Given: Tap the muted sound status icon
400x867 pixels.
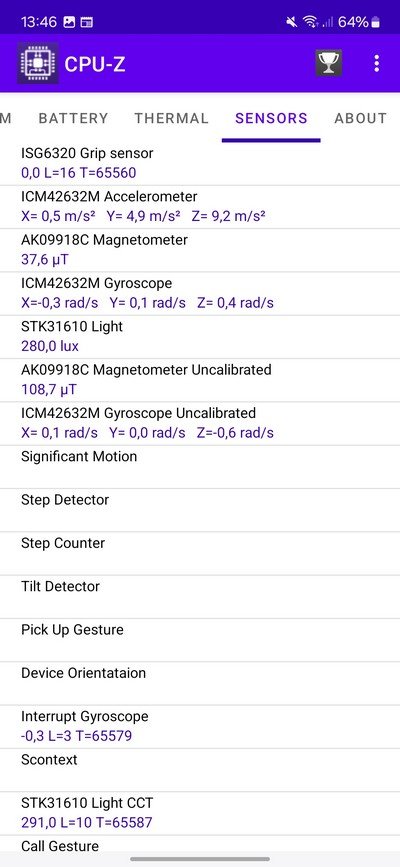Looking at the screenshot, I should pos(292,22).
